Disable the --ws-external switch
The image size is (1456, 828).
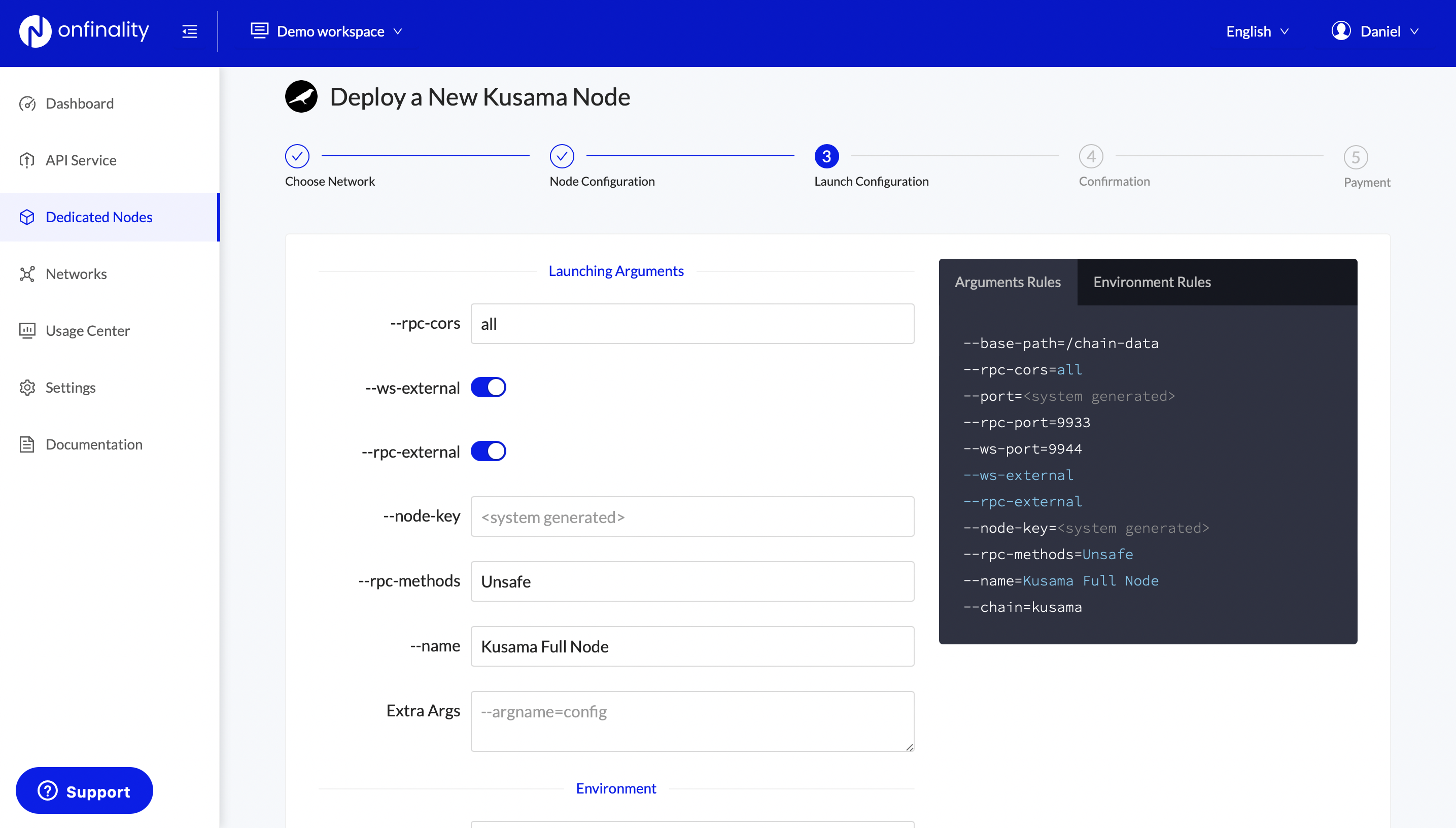(x=489, y=387)
